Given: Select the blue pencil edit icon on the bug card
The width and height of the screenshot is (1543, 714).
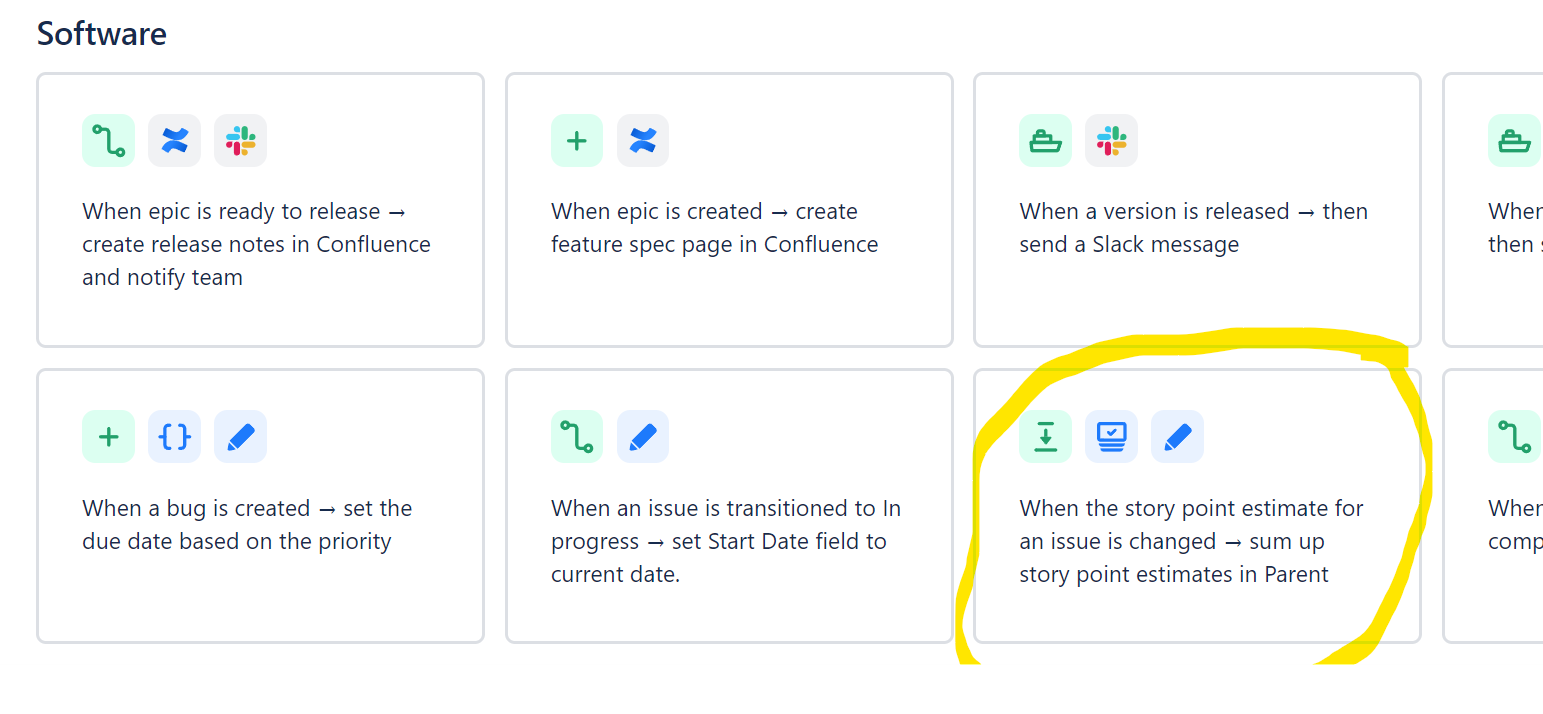Looking at the screenshot, I should point(240,437).
